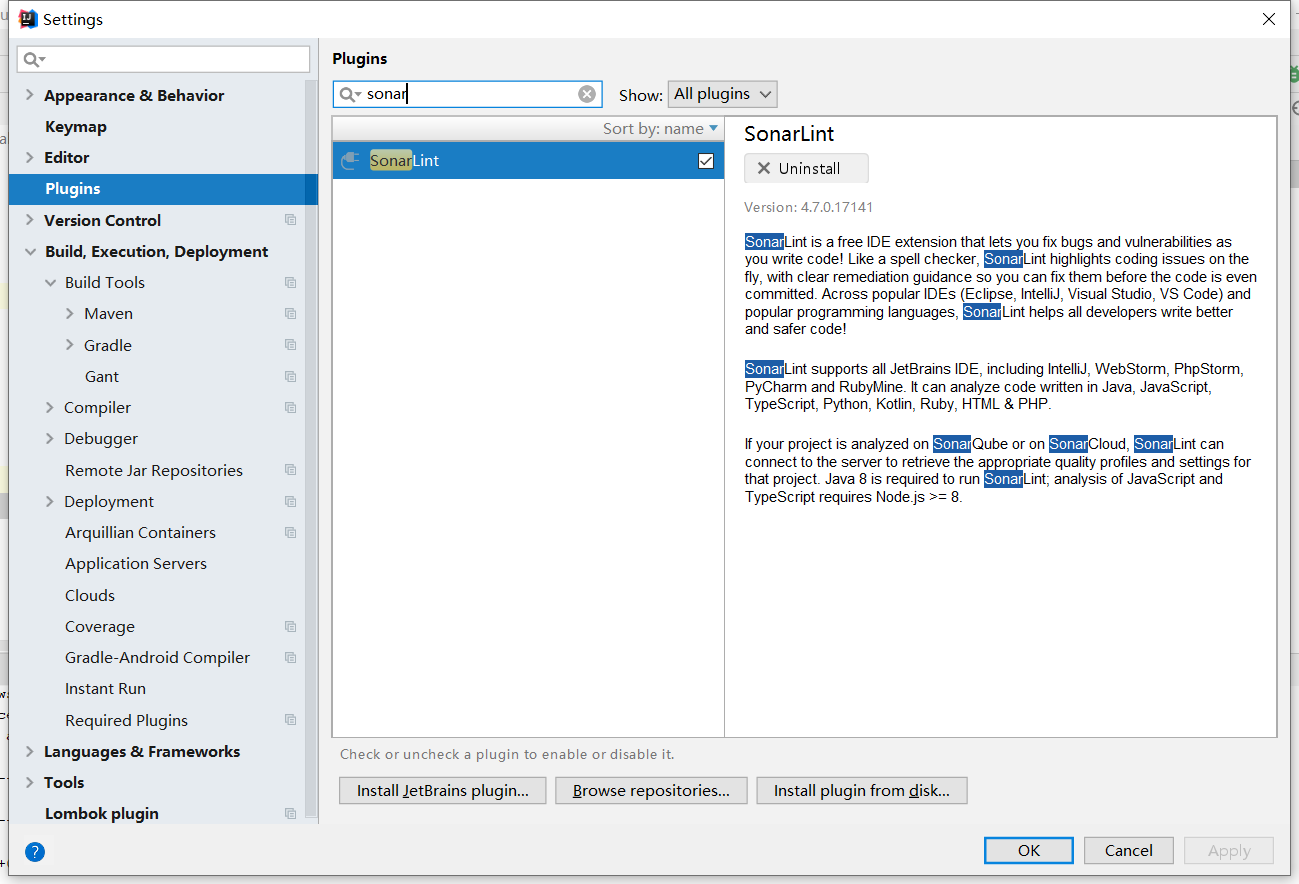
Task: Select Plugins in the settings tree
Action: click(x=163, y=189)
